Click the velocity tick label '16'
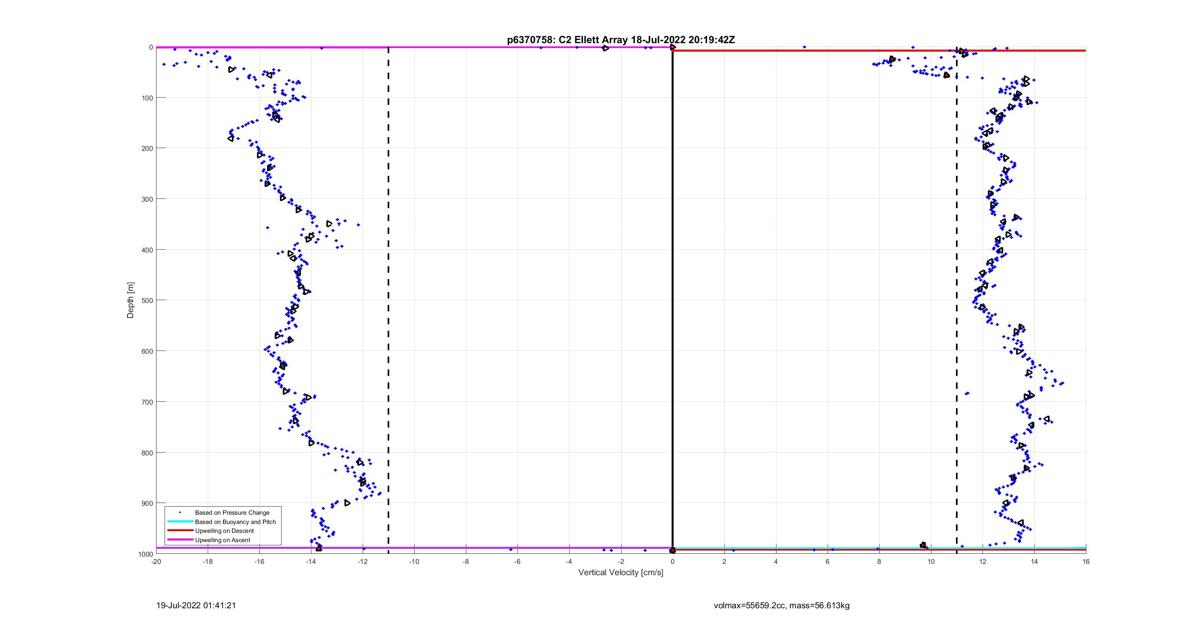The width and height of the screenshot is (1200, 622). (x=1086, y=561)
